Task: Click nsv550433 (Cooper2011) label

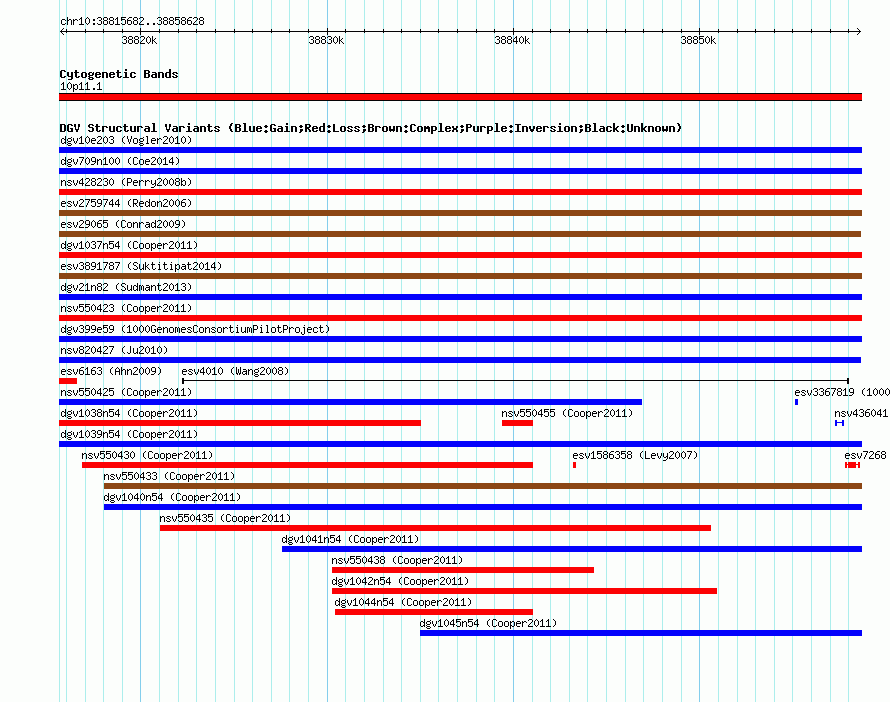Action: (169, 476)
